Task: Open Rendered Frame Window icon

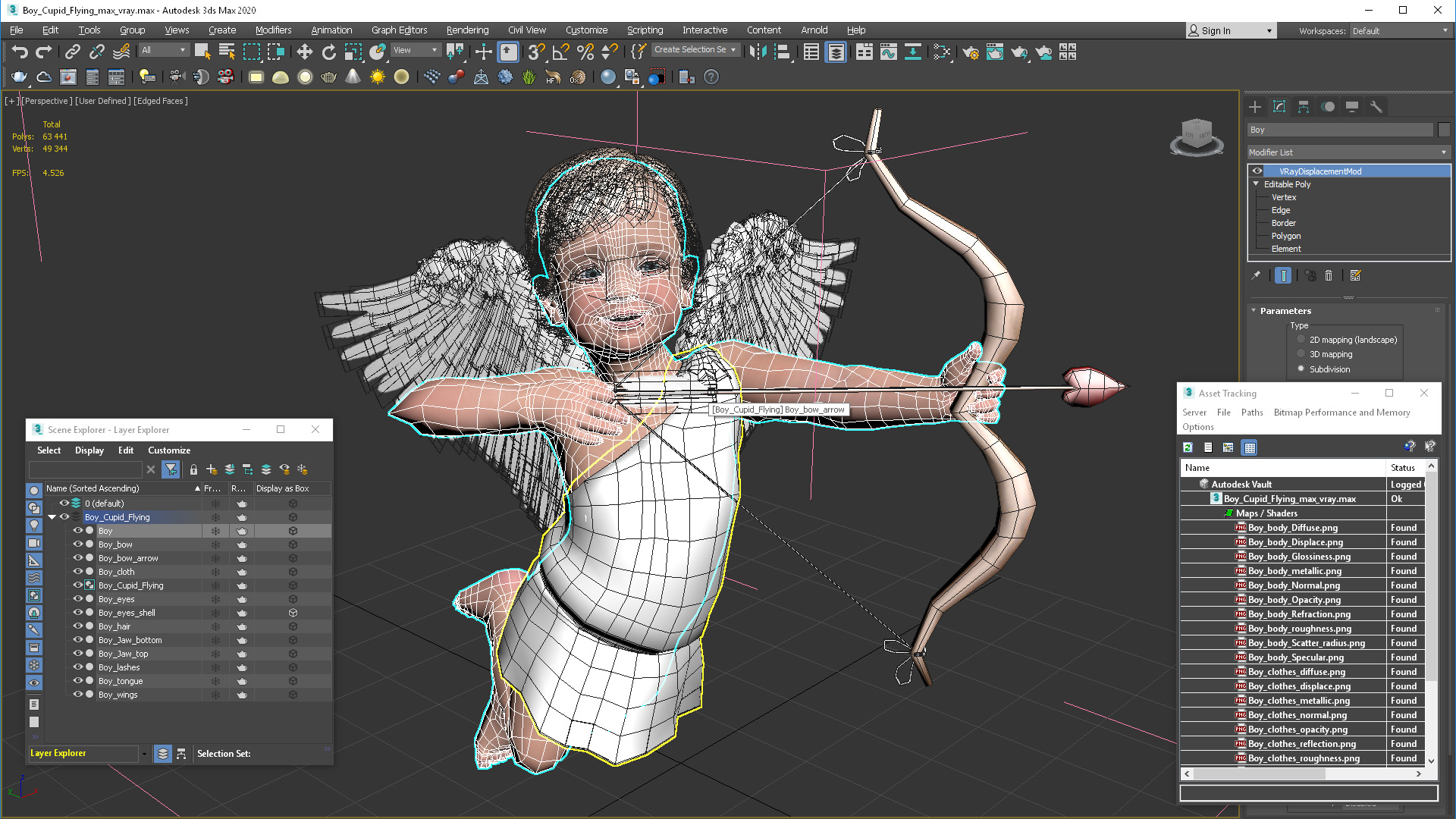Action: pyautogui.click(x=995, y=52)
